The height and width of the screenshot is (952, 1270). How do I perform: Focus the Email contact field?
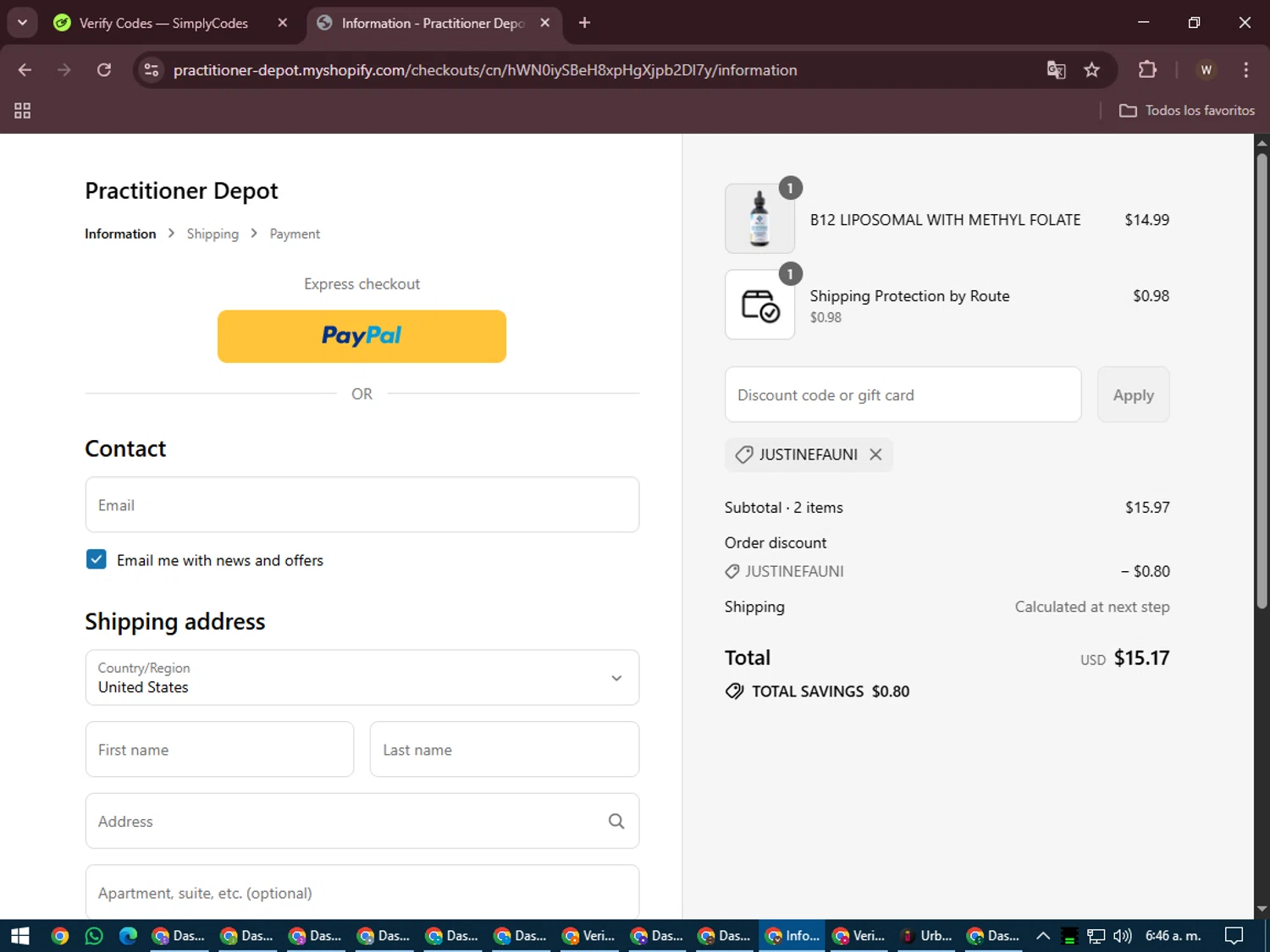[362, 505]
